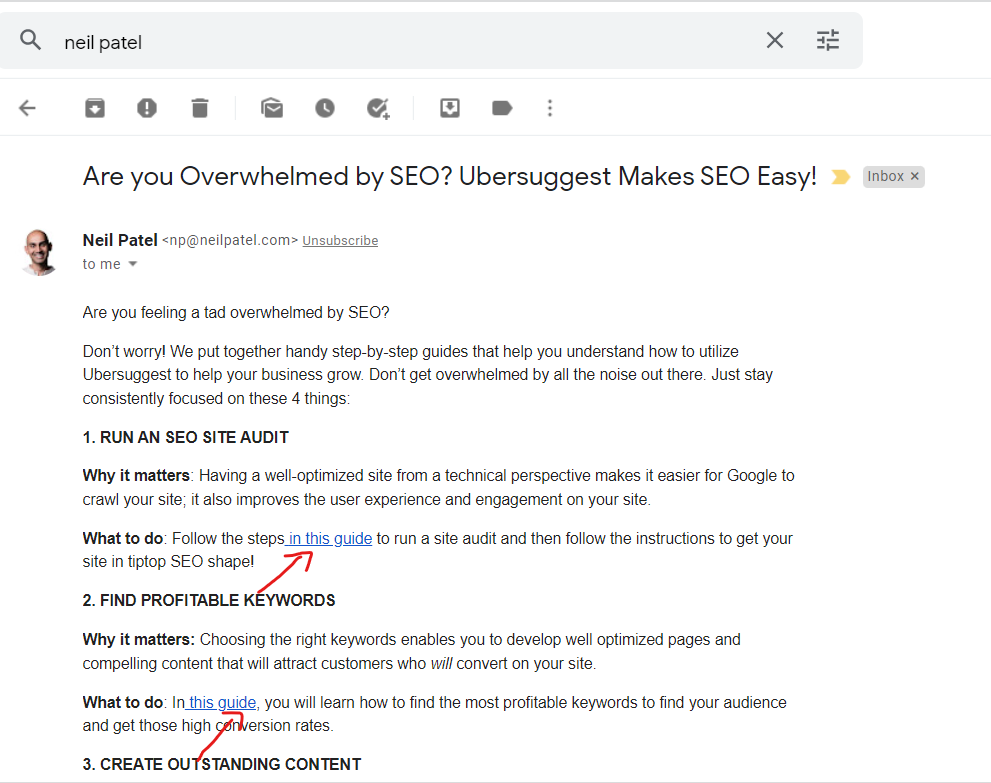Delete this email with trash icon
The width and height of the screenshot is (991, 783).
200,108
